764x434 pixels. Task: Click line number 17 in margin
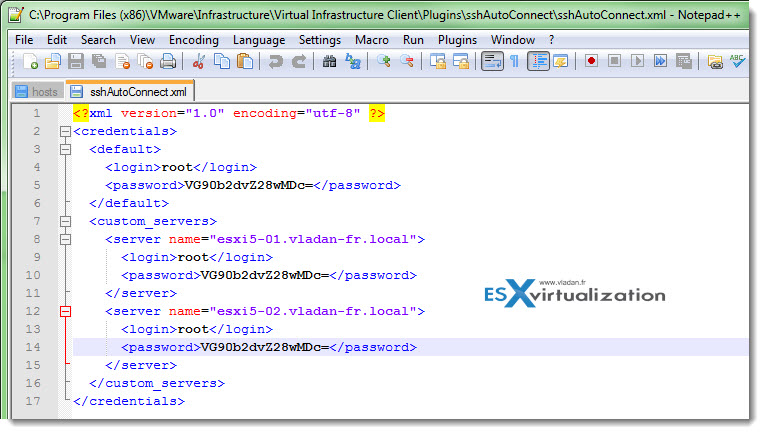coord(33,401)
